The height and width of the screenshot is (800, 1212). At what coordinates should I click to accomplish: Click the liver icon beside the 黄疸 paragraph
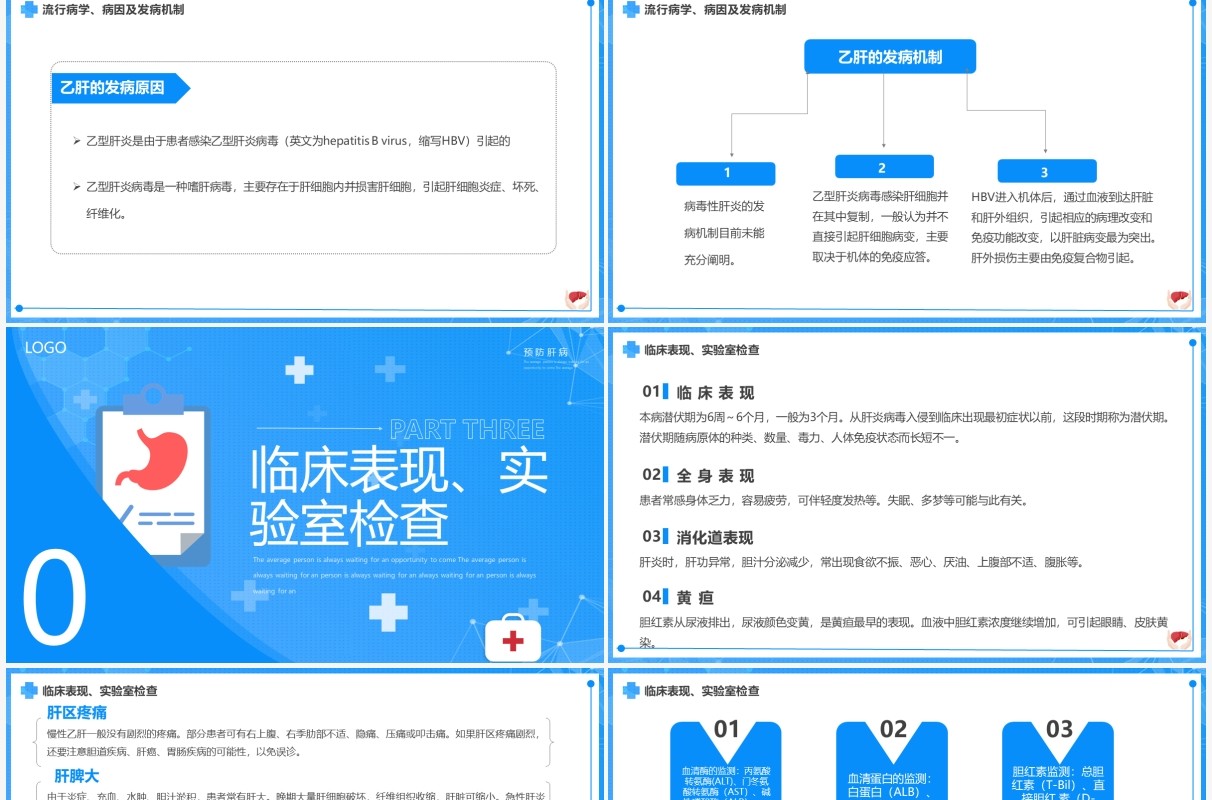pos(1179,640)
